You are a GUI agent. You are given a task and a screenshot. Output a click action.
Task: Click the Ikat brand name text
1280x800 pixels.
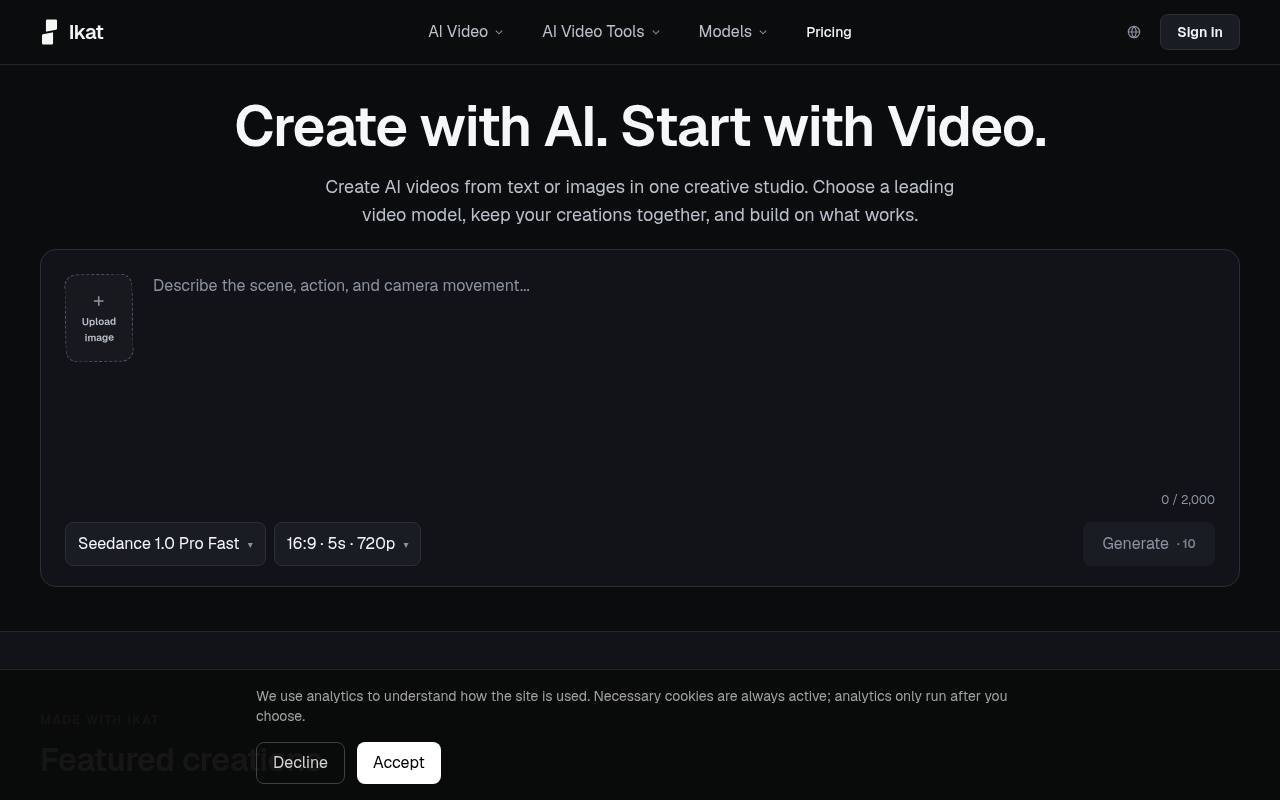click(x=86, y=32)
